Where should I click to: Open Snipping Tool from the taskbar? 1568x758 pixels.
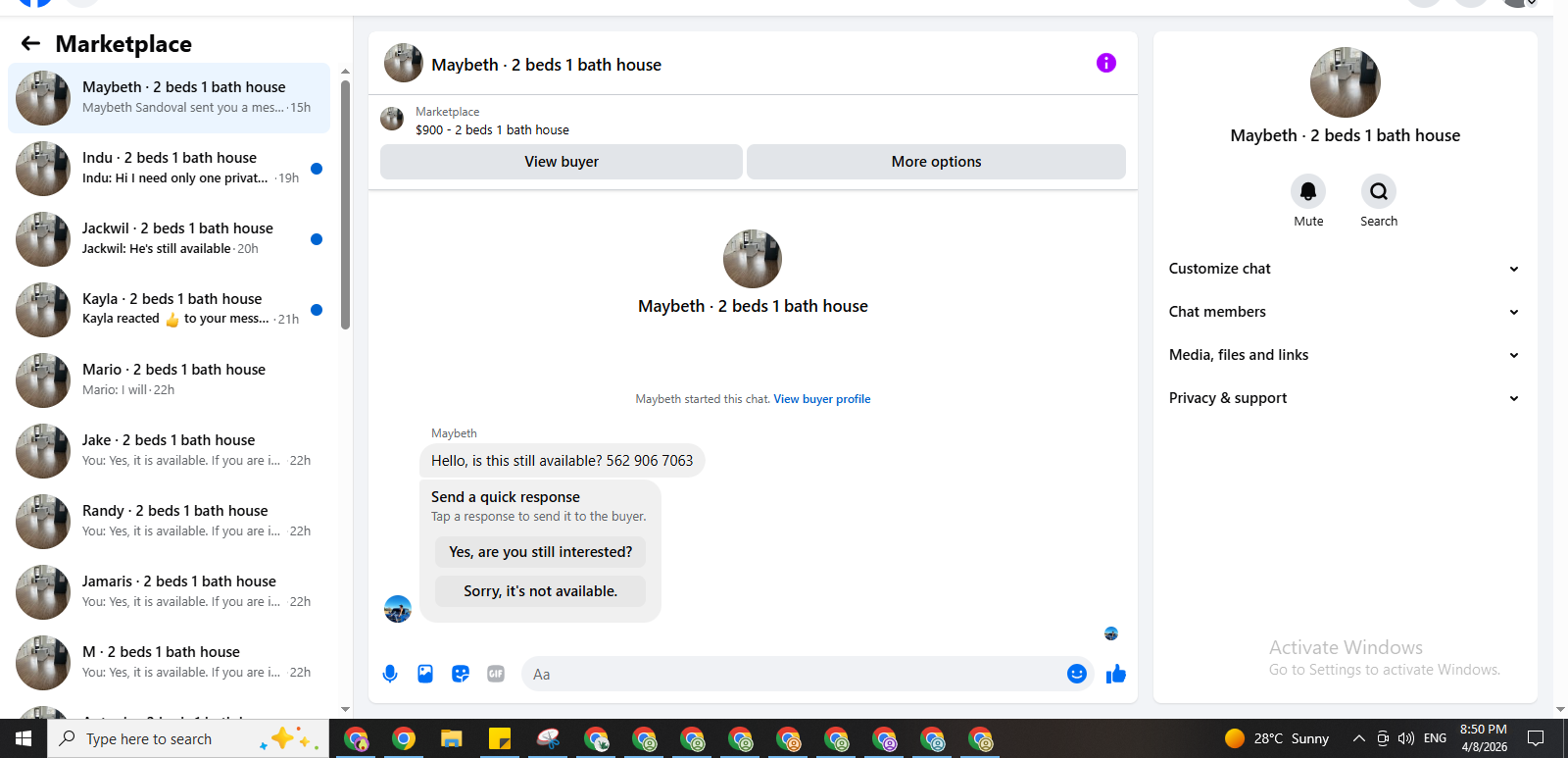tap(548, 738)
